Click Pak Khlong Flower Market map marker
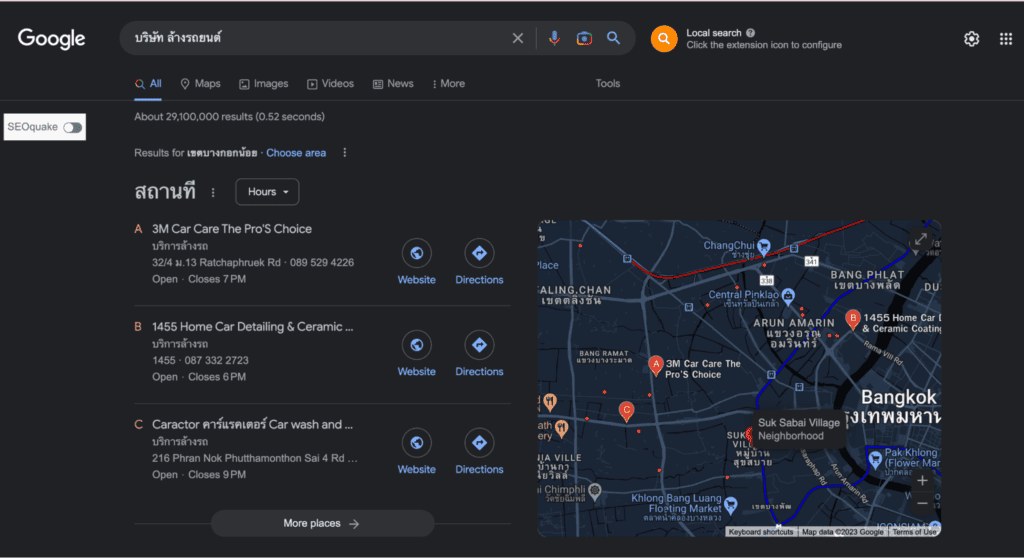This screenshot has width=1024, height=558. point(876,459)
